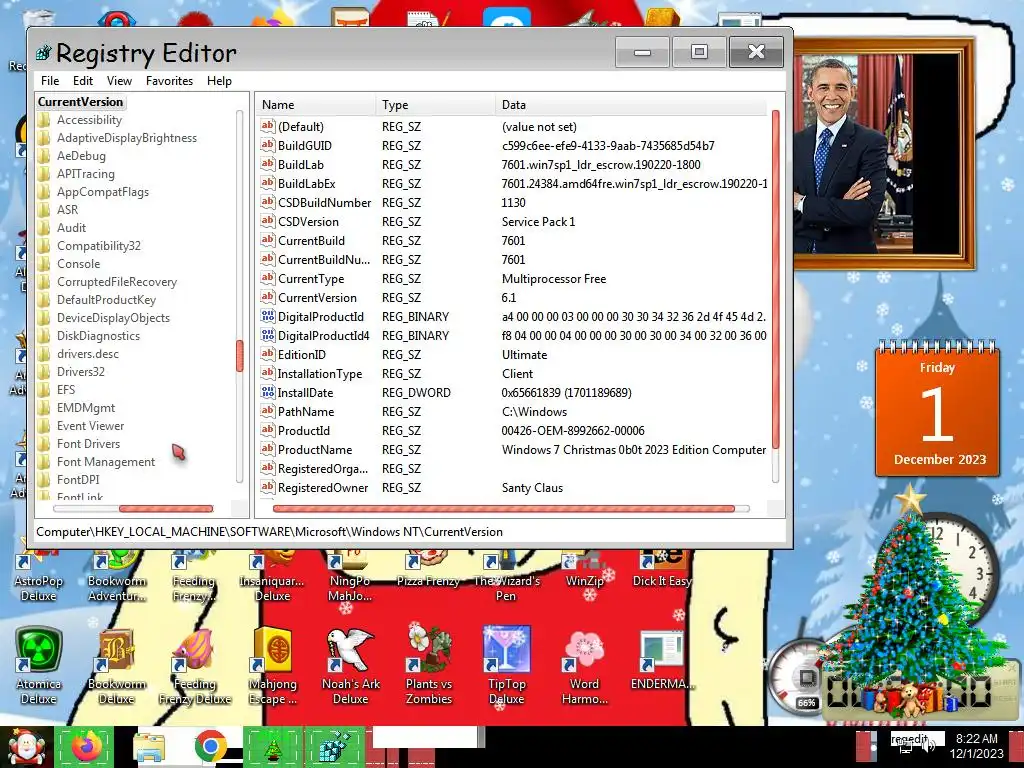The height and width of the screenshot is (768, 1024).
Task: Click the string icon of ProductName value
Action: point(267,449)
